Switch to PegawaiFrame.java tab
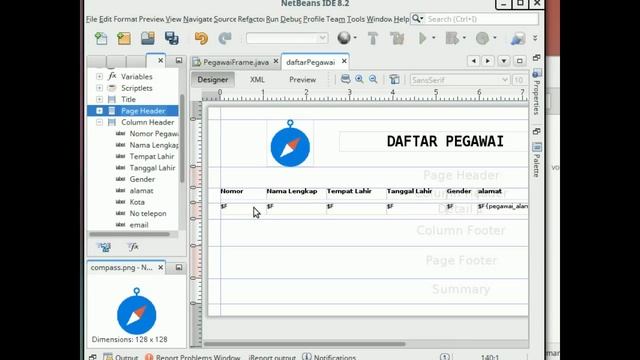The height and width of the screenshot is (360, 640). [x=236, y=62]
